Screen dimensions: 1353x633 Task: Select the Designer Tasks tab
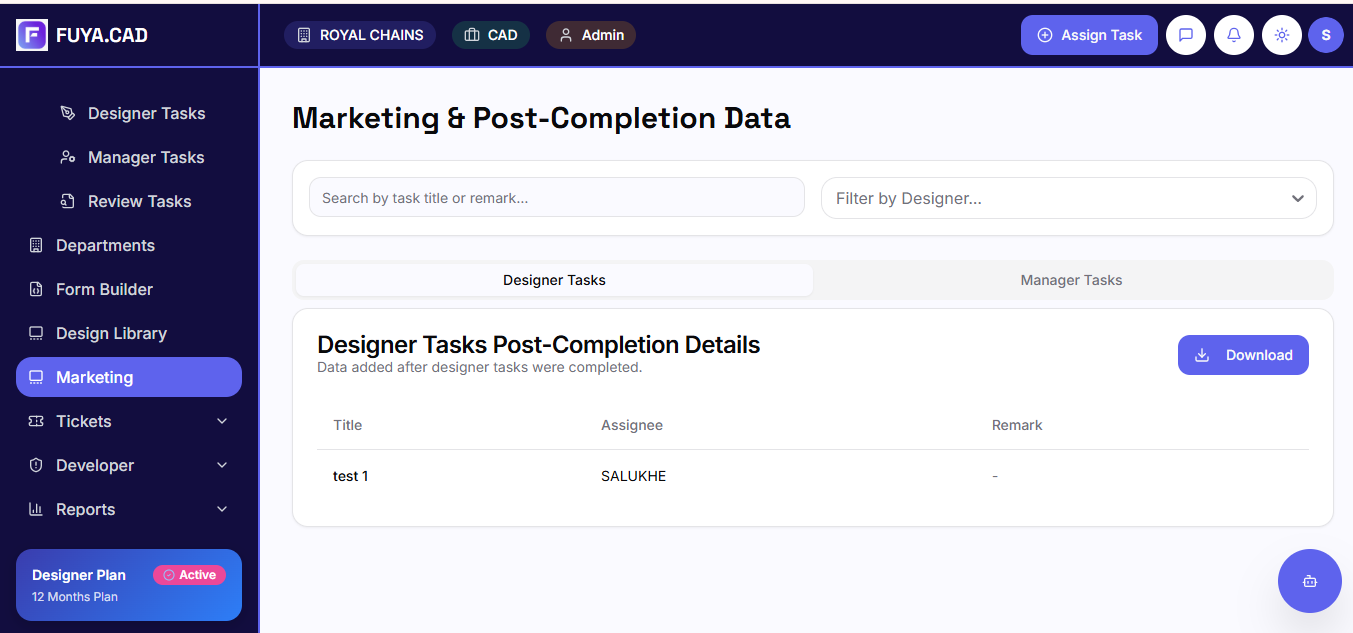(x=554, y=280)
